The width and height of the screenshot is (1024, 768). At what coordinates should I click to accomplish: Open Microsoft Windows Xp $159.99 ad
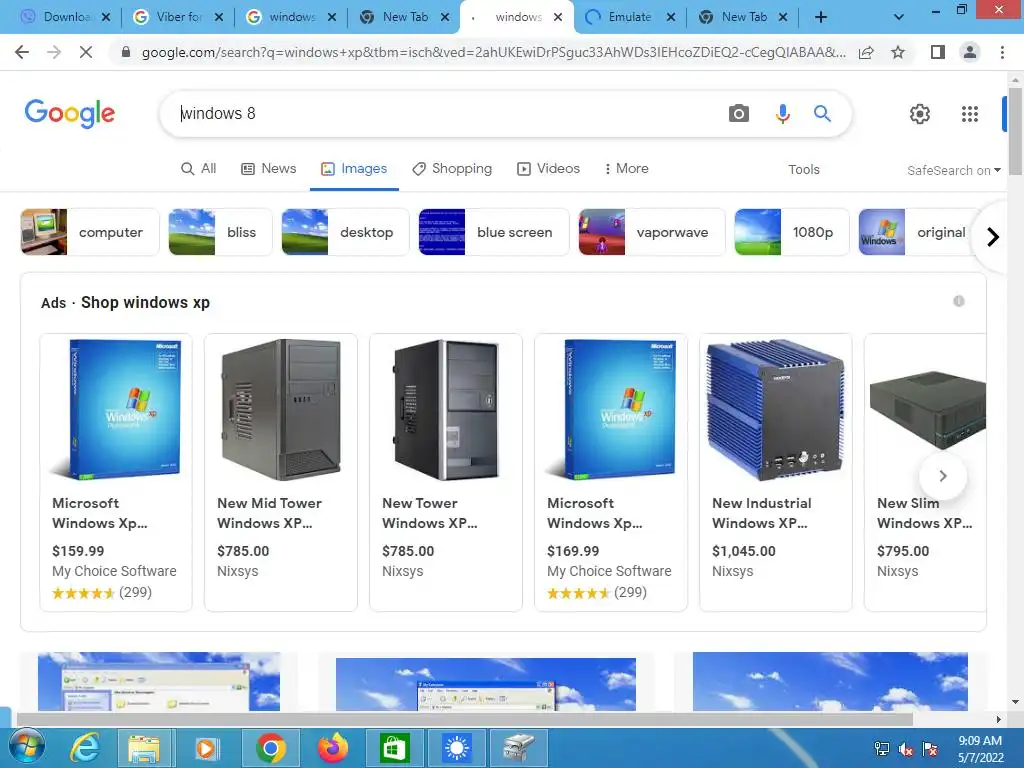click(116, 472)
